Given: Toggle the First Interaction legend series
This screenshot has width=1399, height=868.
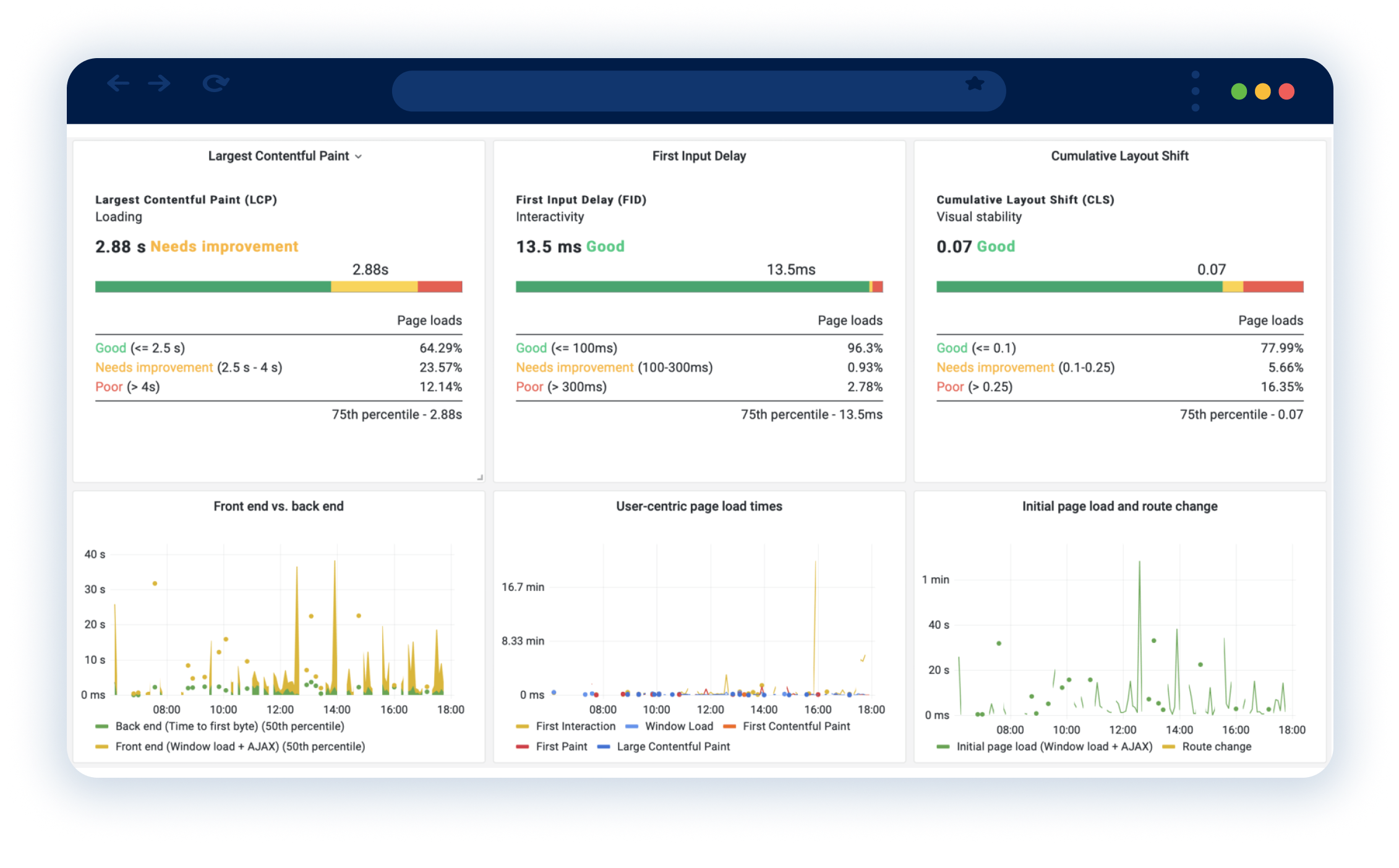Looking at the screenshot, I should coord(575,726).
